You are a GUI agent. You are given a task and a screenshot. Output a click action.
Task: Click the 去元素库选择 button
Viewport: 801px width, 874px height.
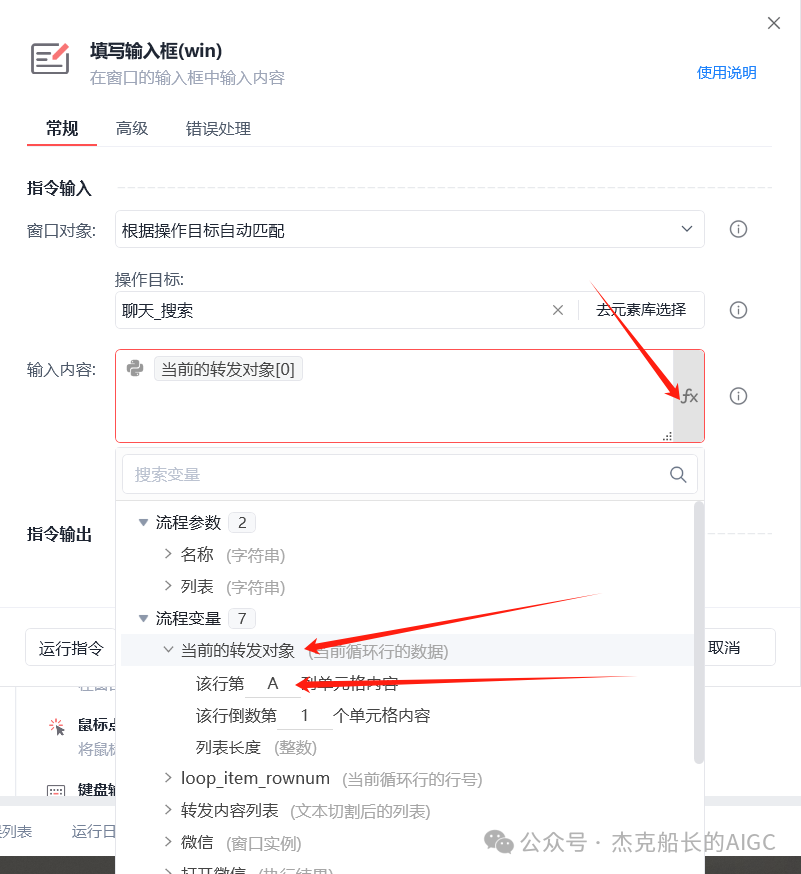coord(642,310)
